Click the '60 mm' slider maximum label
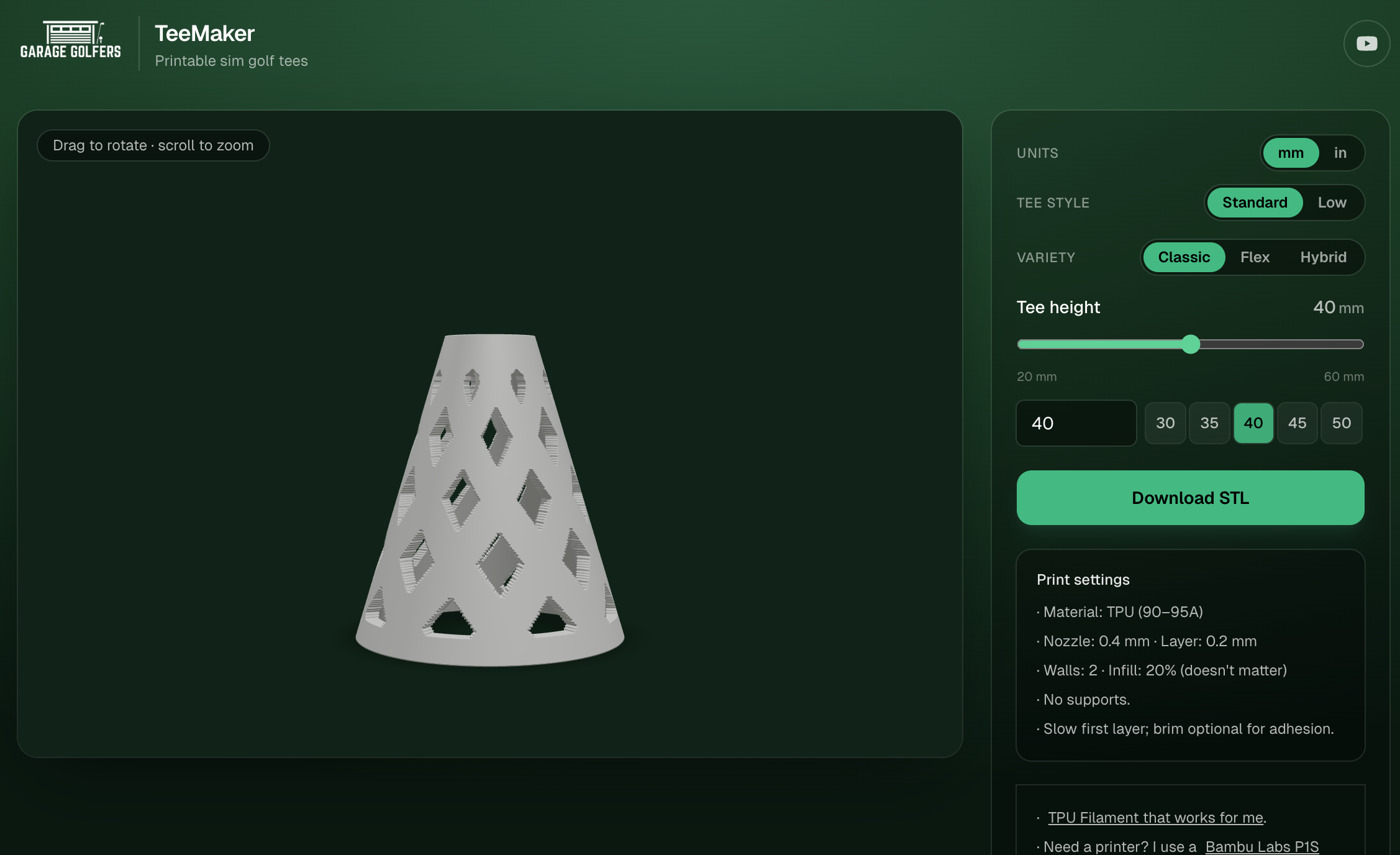This screenshot has width=1400, height=855. (1343, 377)
